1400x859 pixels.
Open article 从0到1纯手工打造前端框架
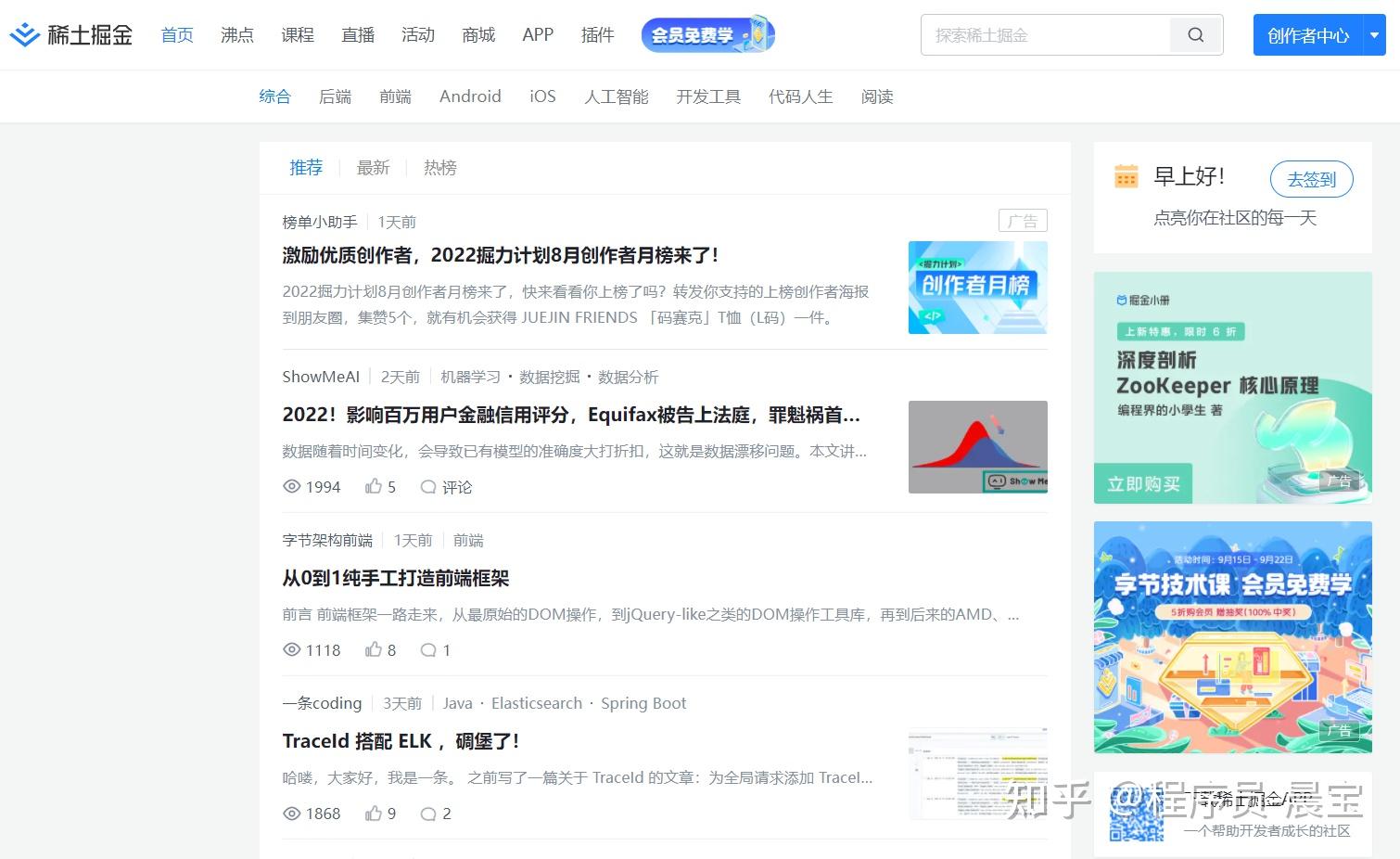tap(396, 578)
